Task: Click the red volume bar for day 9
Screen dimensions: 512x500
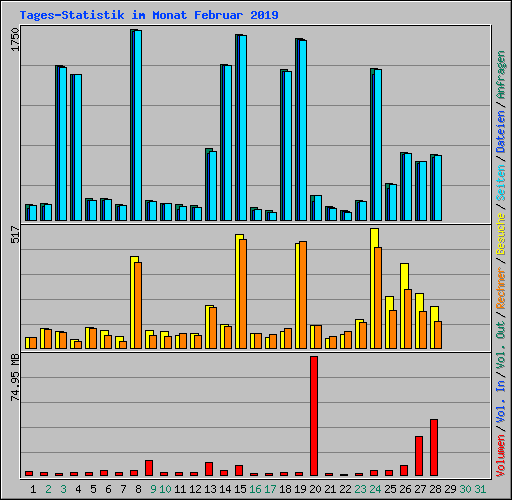Action: pyautogui.click(x=149, y=468)
